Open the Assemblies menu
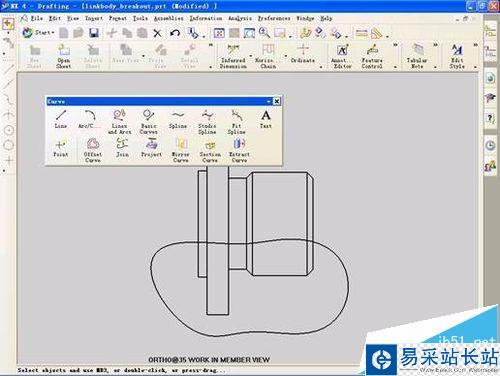 [169, 18]
